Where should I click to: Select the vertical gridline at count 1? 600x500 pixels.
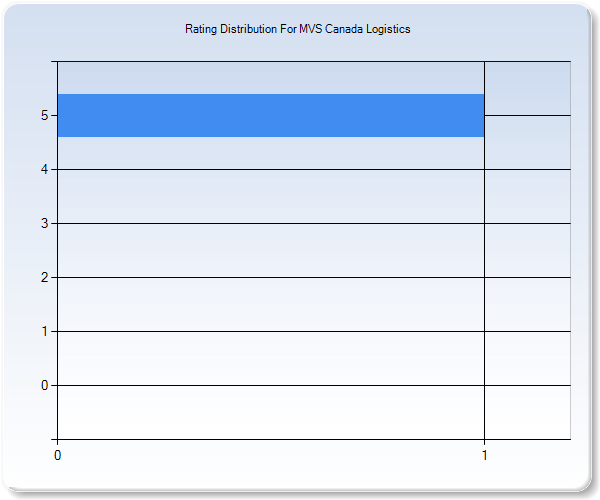[x=484, y=300]
